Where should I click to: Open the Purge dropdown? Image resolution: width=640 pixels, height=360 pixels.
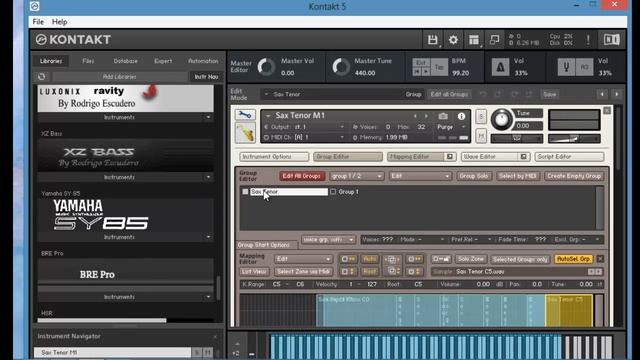click(x=451, y=127)
